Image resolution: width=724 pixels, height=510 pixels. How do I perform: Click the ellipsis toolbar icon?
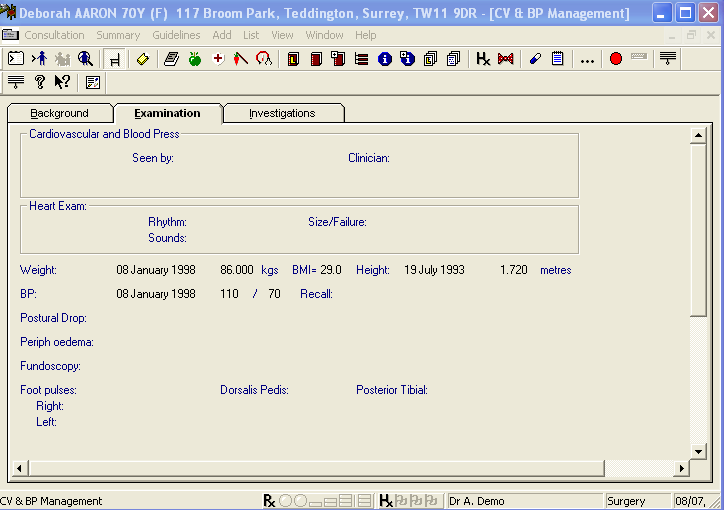587,60
